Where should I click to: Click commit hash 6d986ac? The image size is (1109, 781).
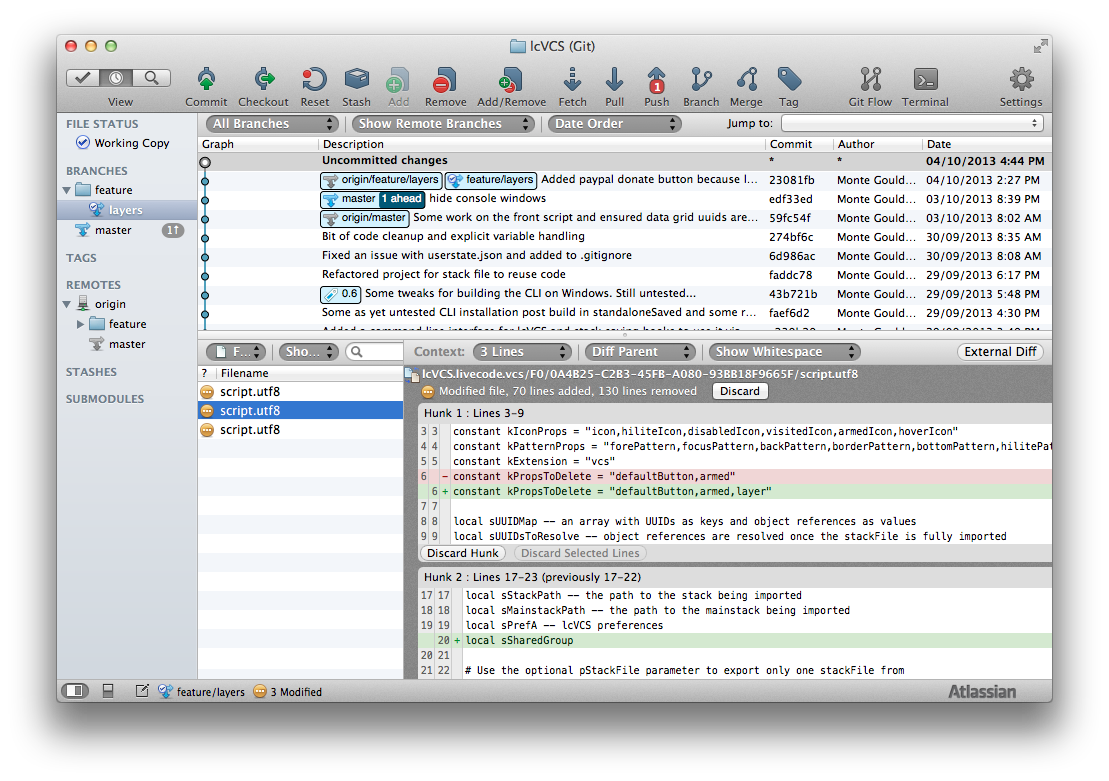coord(792,256)
